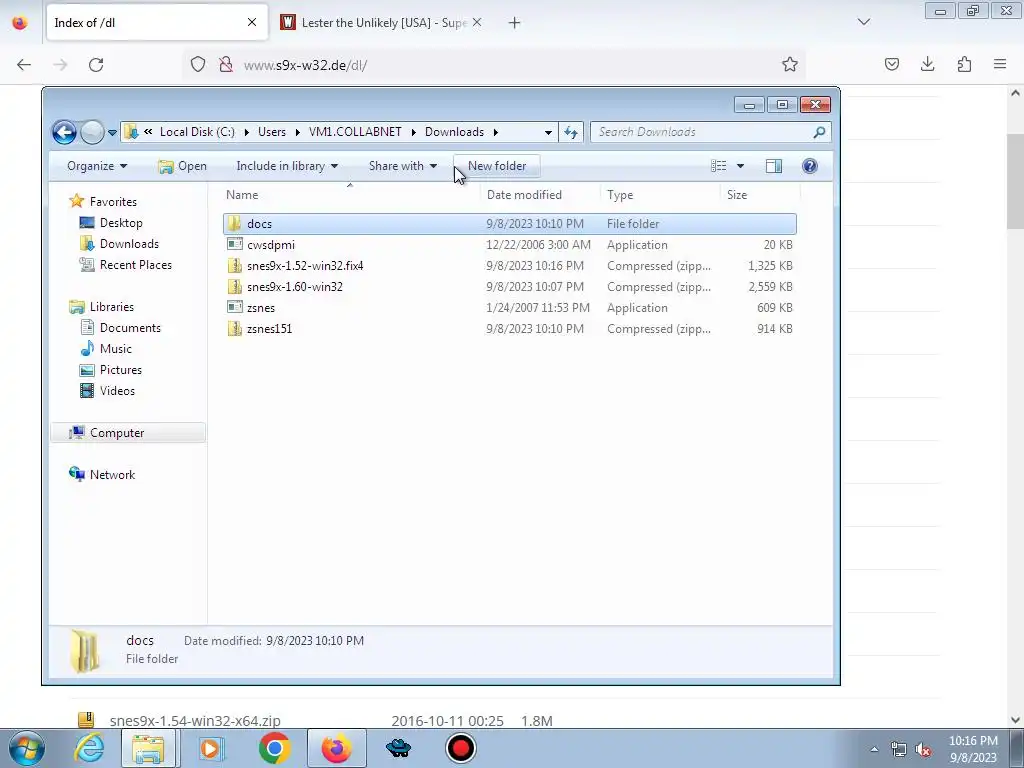Select Network in the navigation pane
The width and height of the screenshot is (1024, 768).
coord(112,475)
